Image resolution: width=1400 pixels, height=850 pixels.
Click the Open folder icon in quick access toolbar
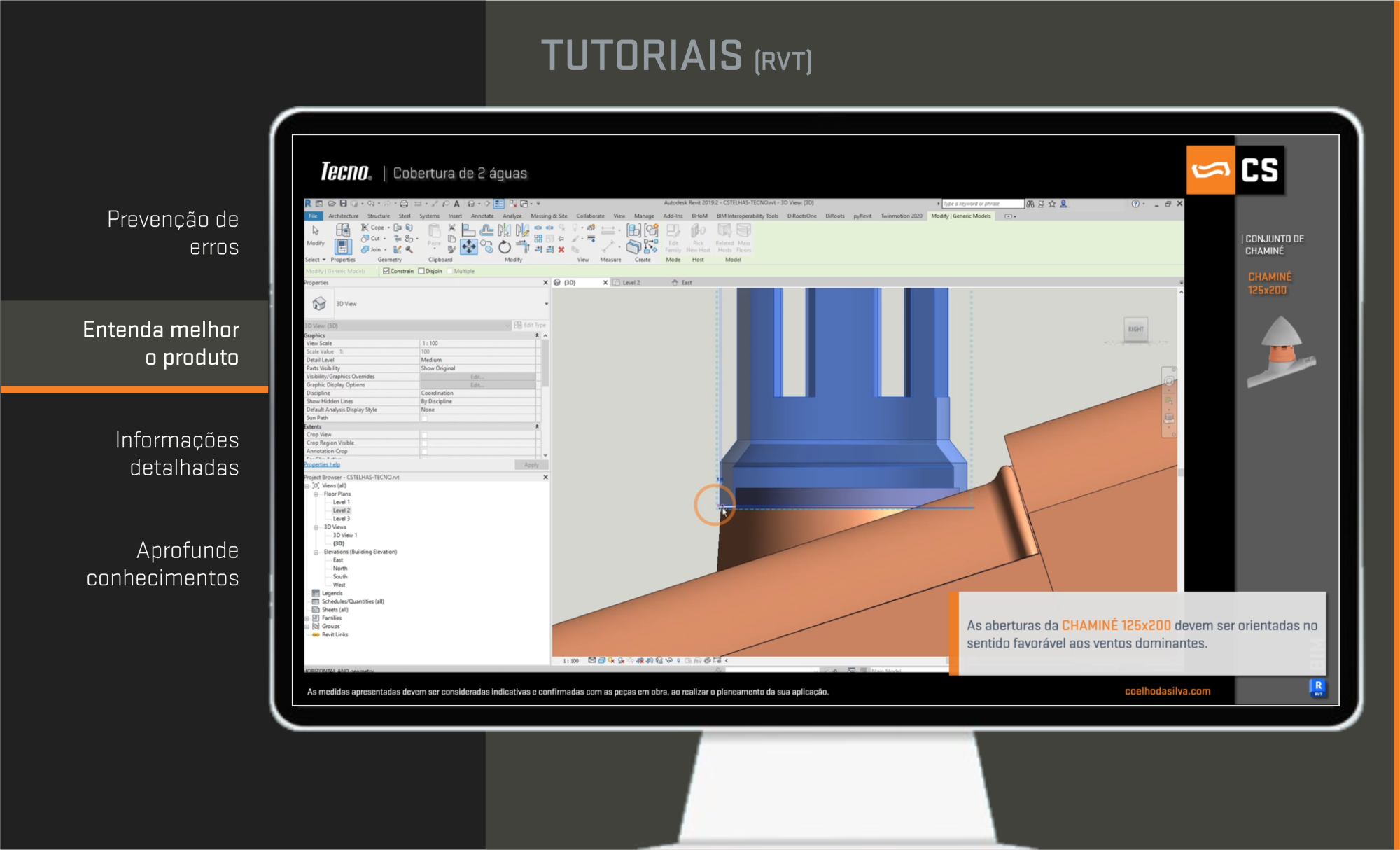(332, 204)
